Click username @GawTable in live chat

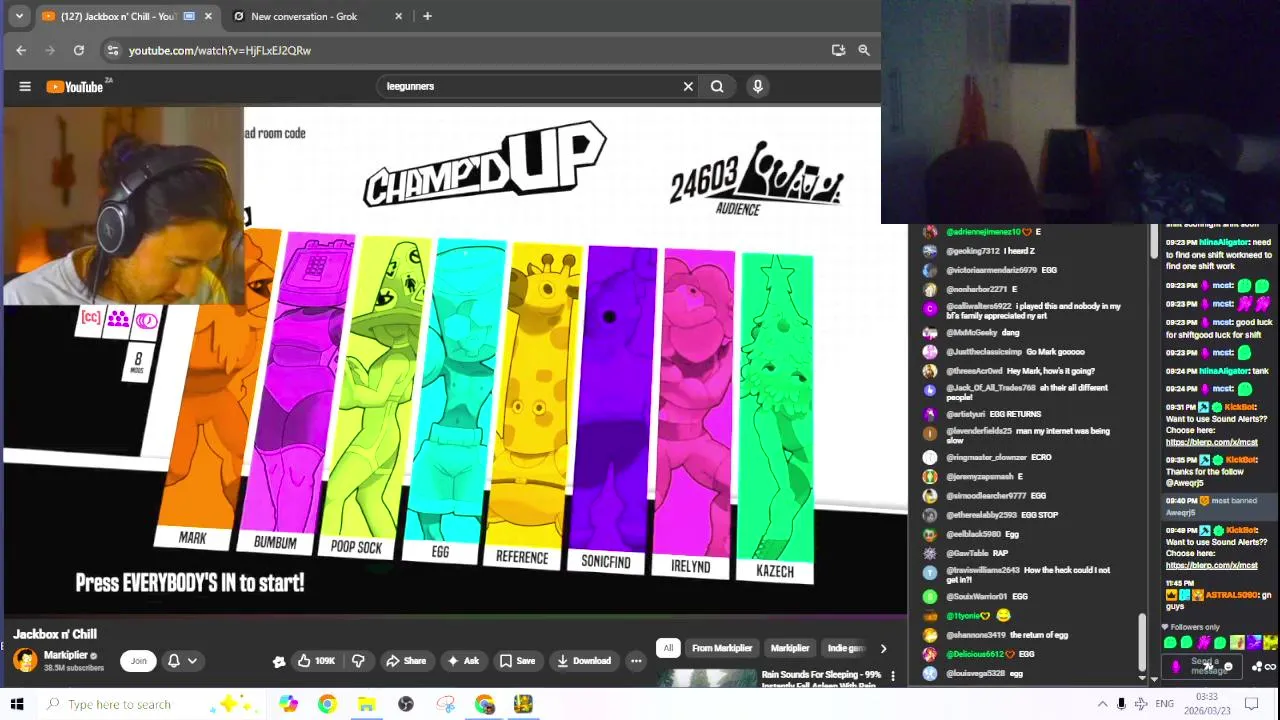[x=967, y=553]
